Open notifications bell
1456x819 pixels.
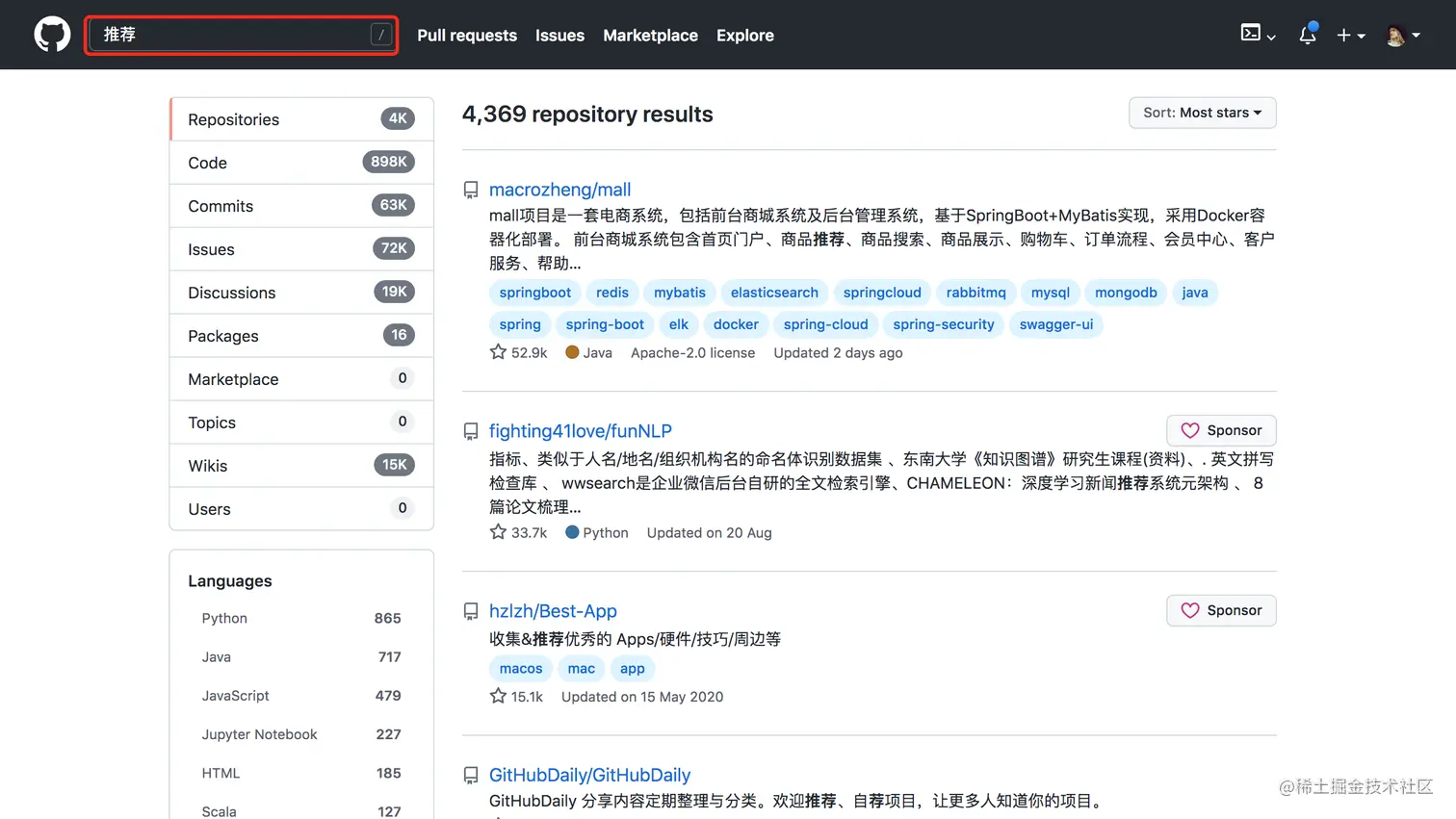point(1307,35)
